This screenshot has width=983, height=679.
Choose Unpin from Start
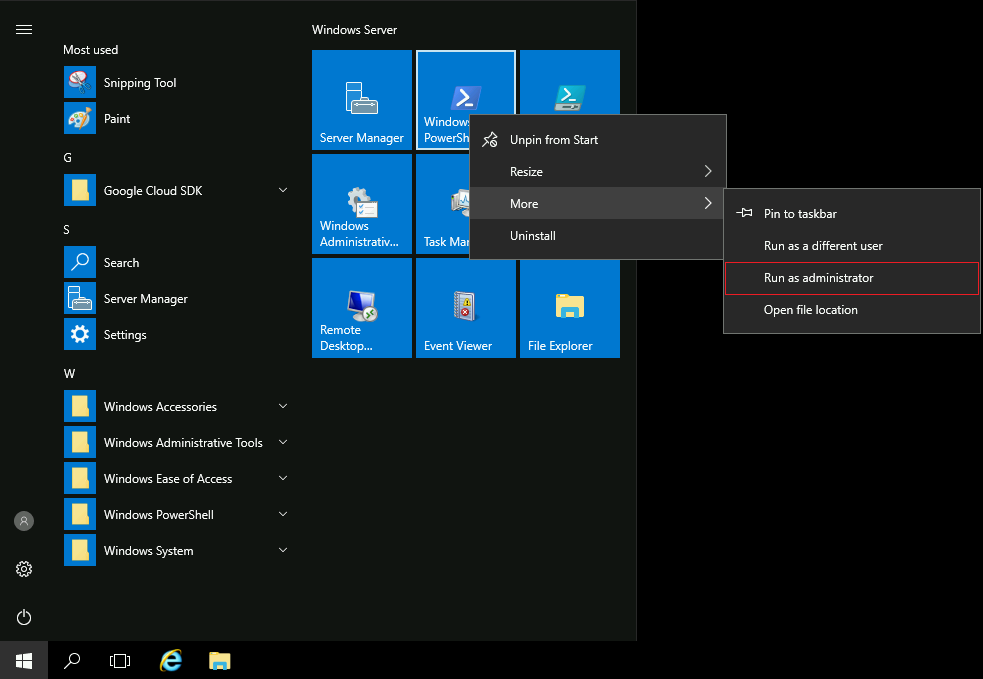click(x=552, y=139)
